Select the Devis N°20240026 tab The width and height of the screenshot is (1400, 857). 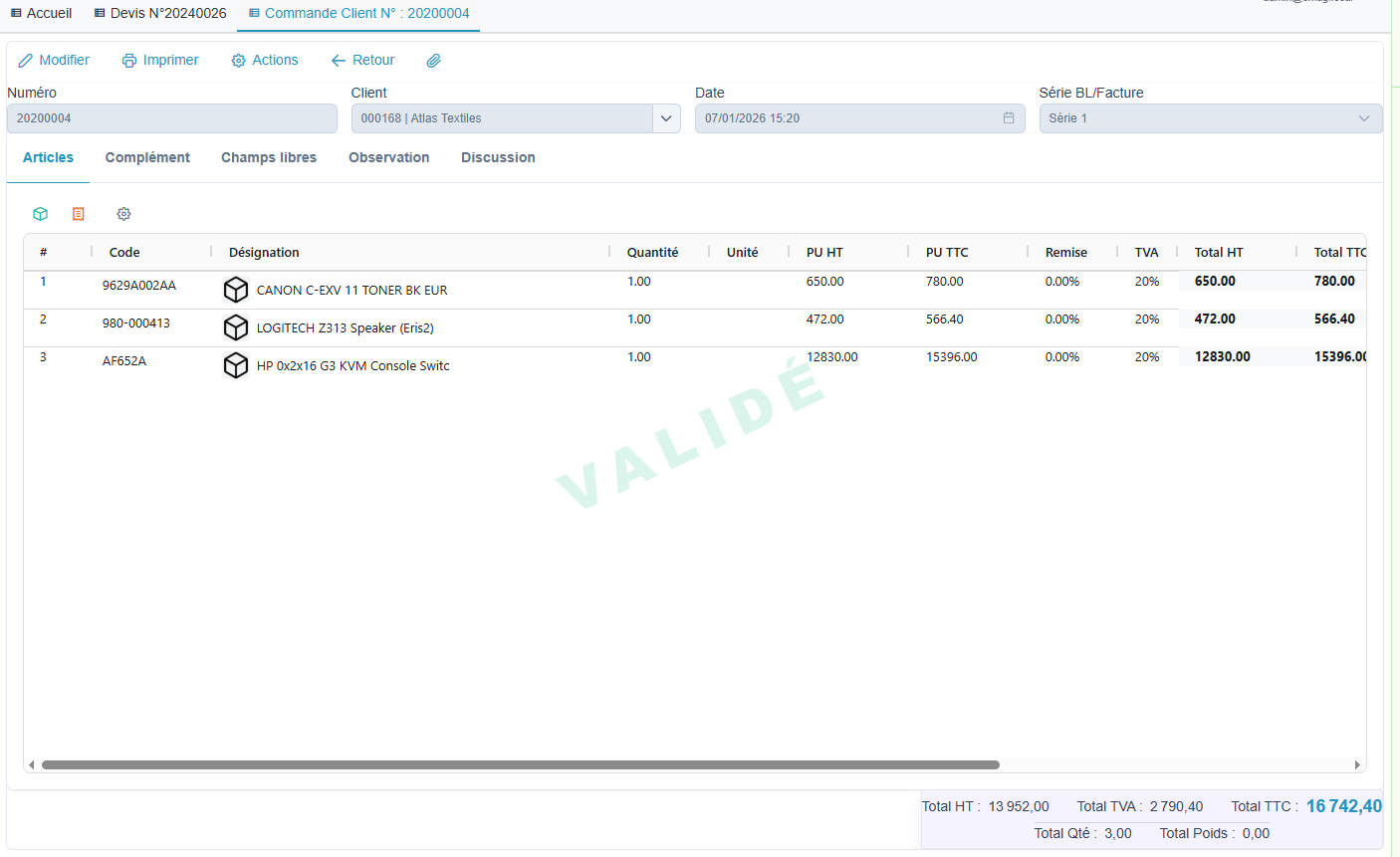click(159, 13)
